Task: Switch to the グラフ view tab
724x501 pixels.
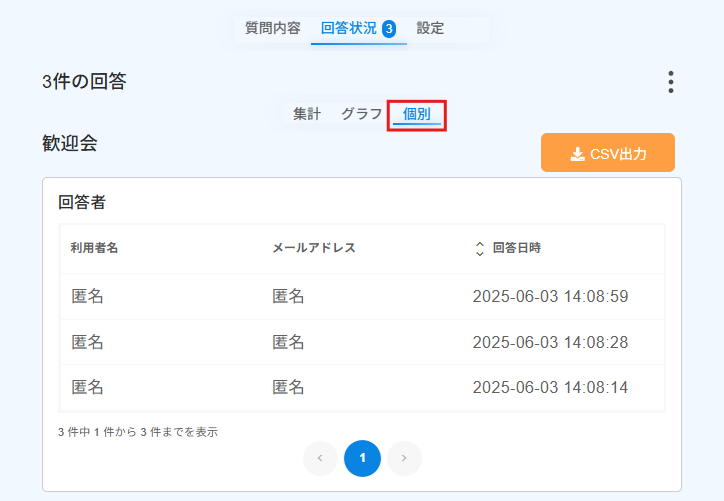Action: pos(362,114)
